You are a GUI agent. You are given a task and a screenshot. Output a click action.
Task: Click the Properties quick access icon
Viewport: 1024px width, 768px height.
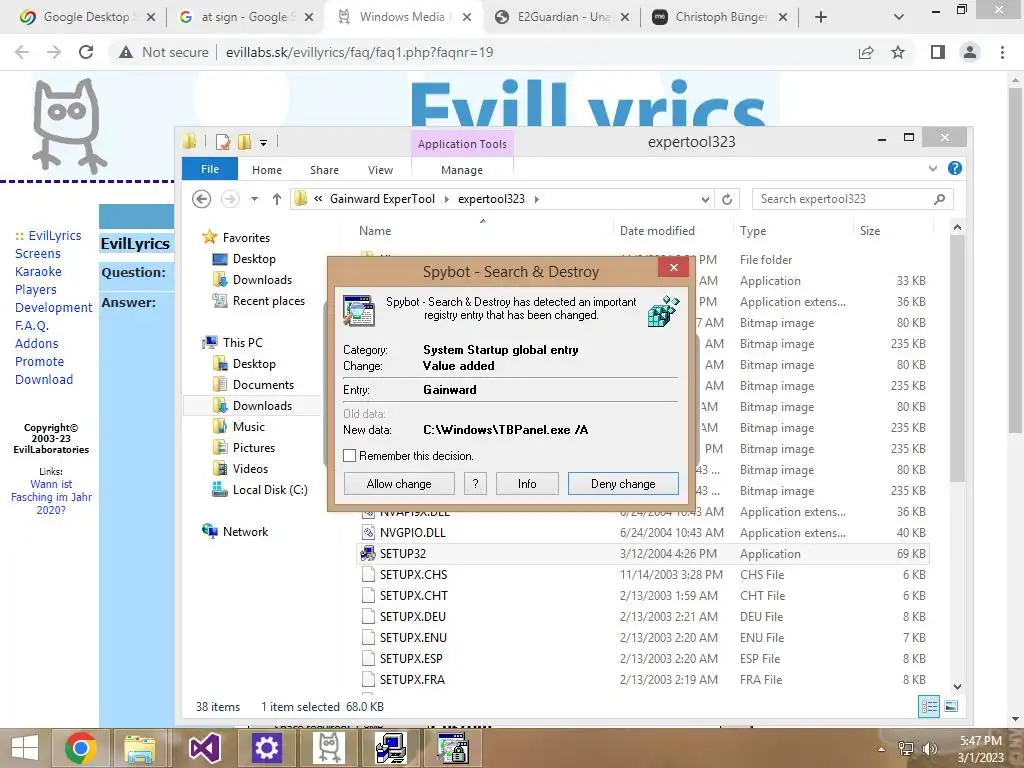[223, 142]
